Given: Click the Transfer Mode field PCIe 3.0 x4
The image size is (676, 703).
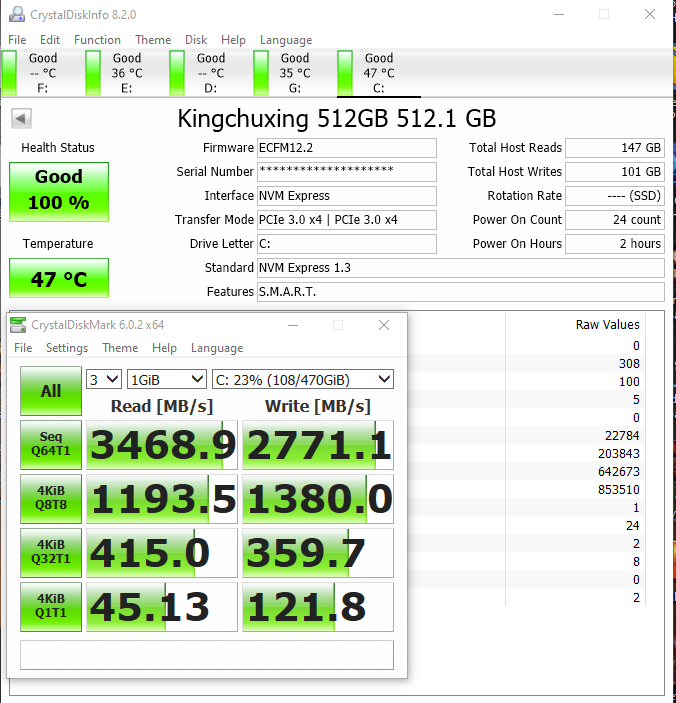Looking at the screenshot, I should coord(347,220).
